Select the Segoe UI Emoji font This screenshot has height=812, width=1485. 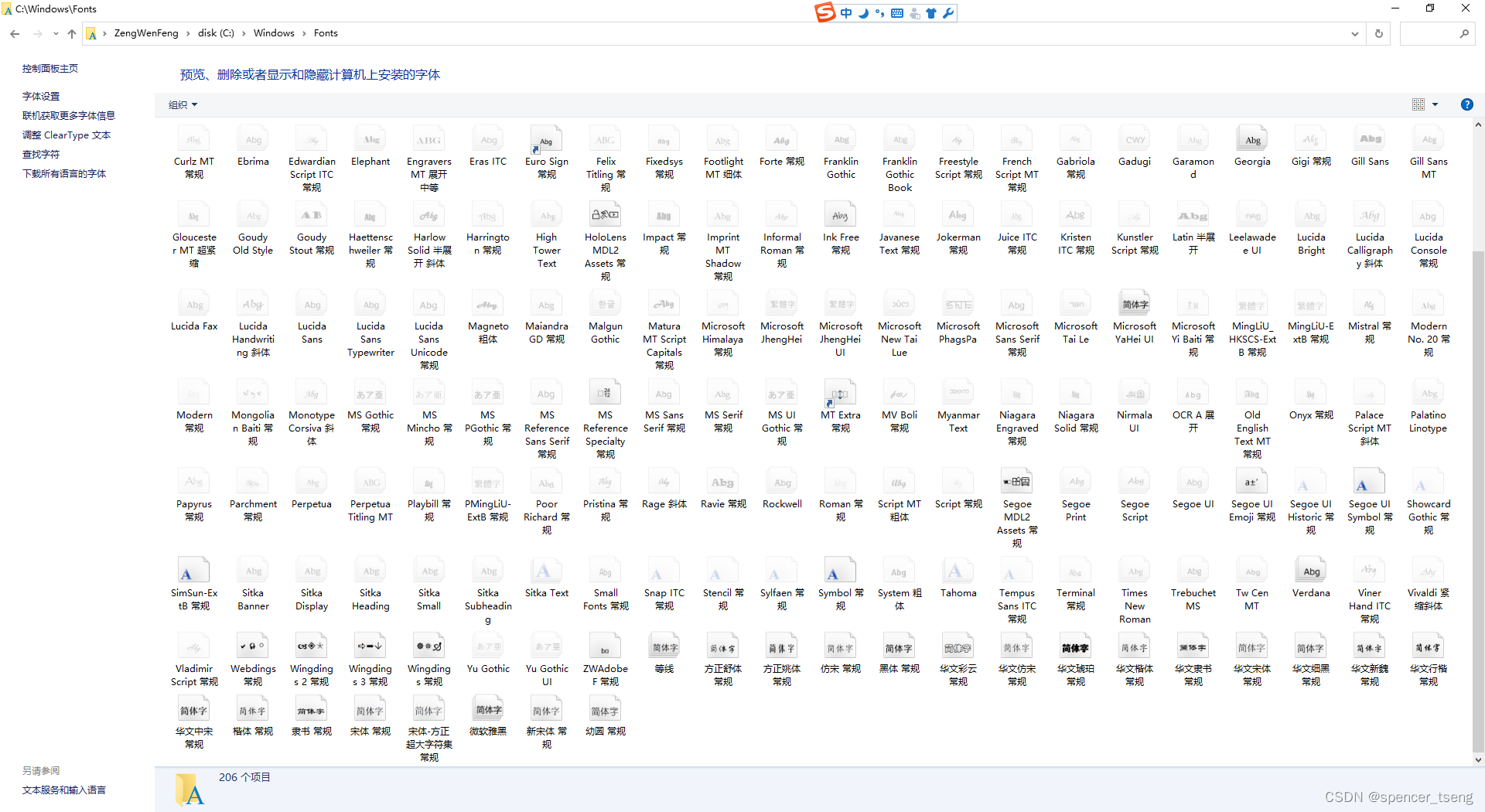point(1252,482)
